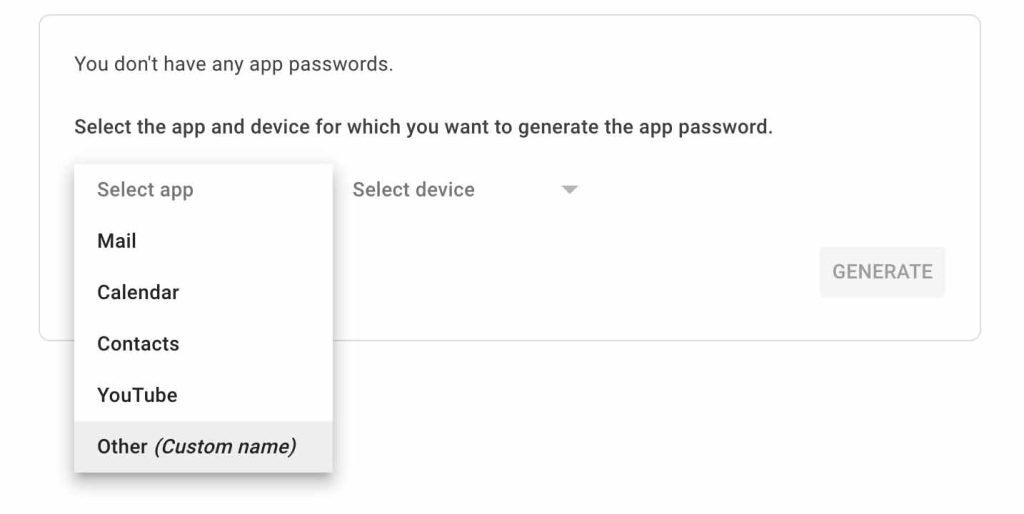
Task: Choose YouTube from the app menu
Action: (x=203, y=395)
